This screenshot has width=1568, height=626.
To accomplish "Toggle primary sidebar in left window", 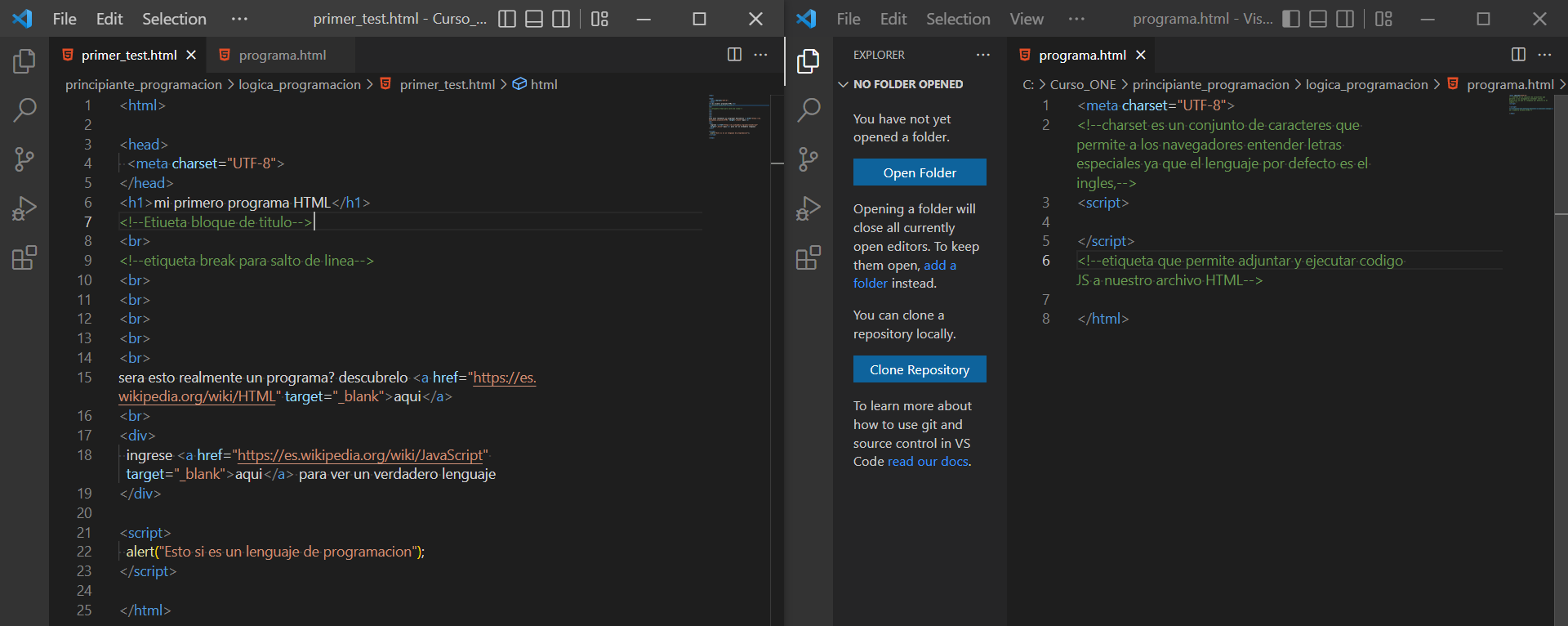I will 507,19.
